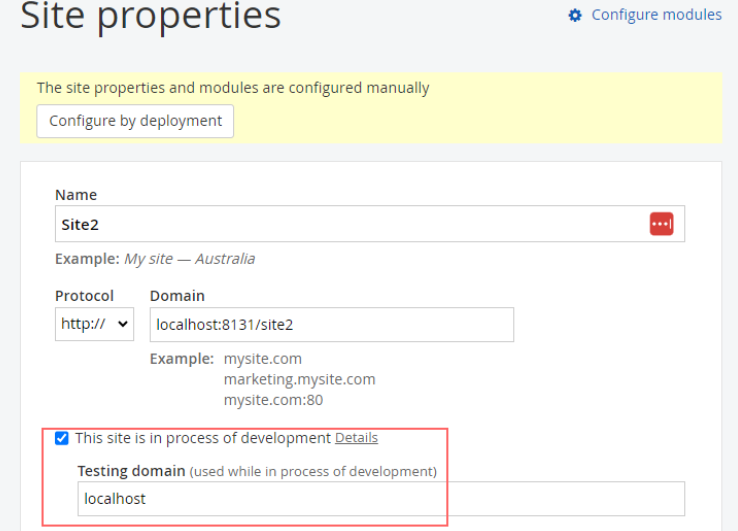Click the Domain field with localhost:8131/site2
738x531 pixels.
(x=331, y=324)
